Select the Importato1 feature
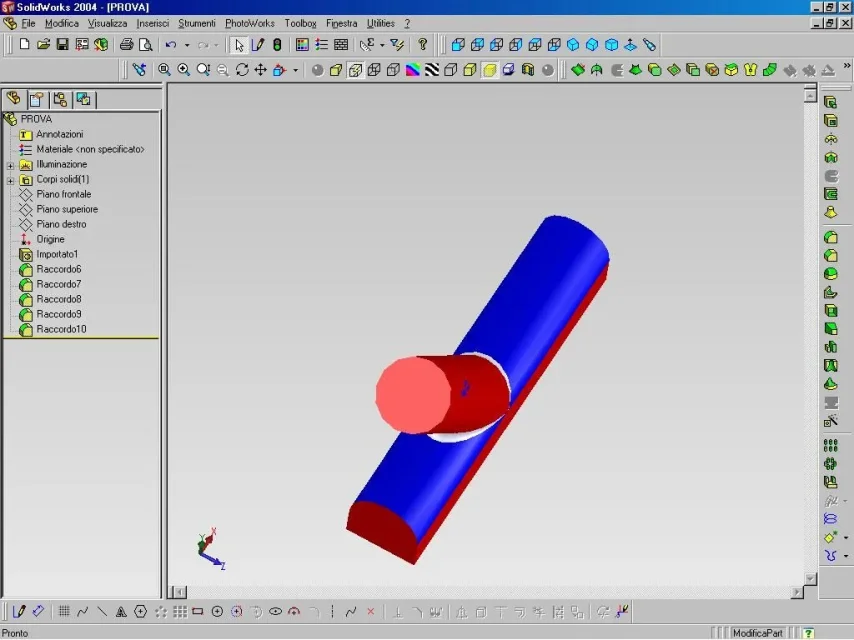Viewport: 854px width, 640px height. point(57,254)
